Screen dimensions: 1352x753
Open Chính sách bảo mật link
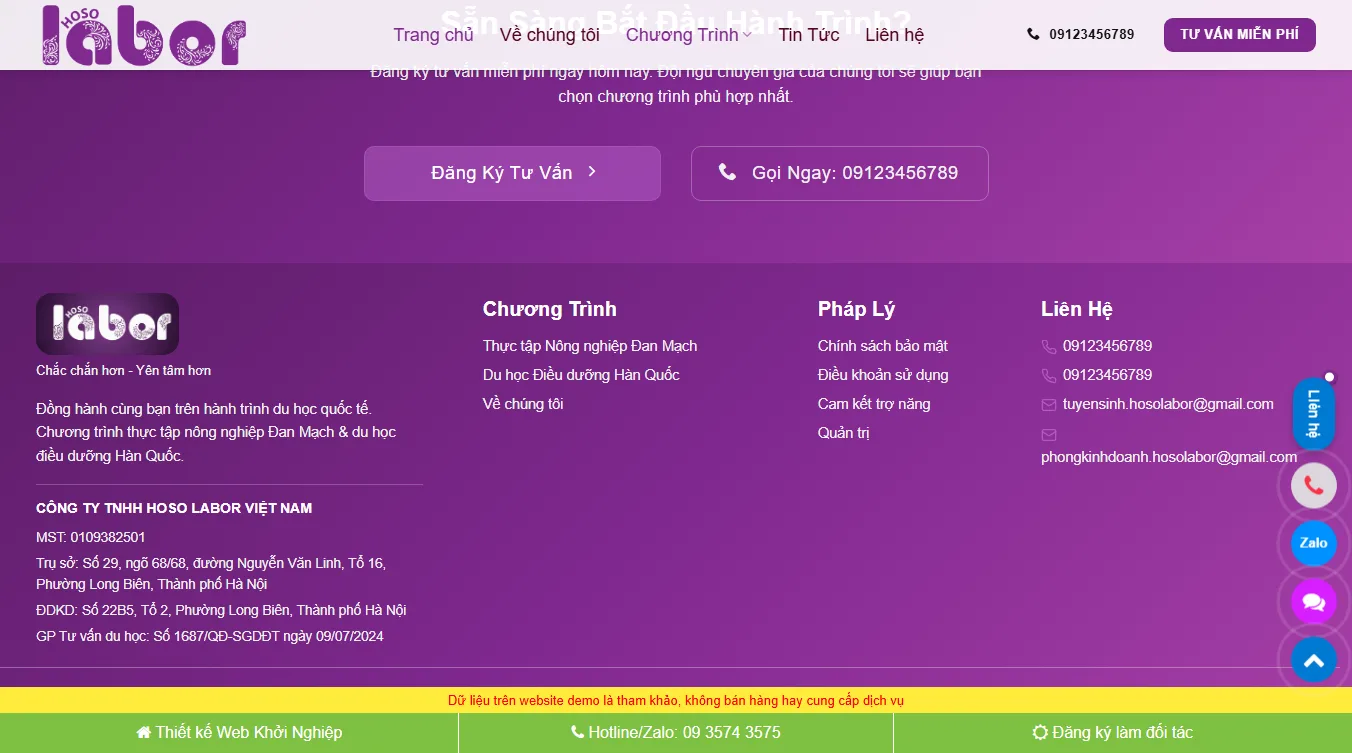pos(883,346)
